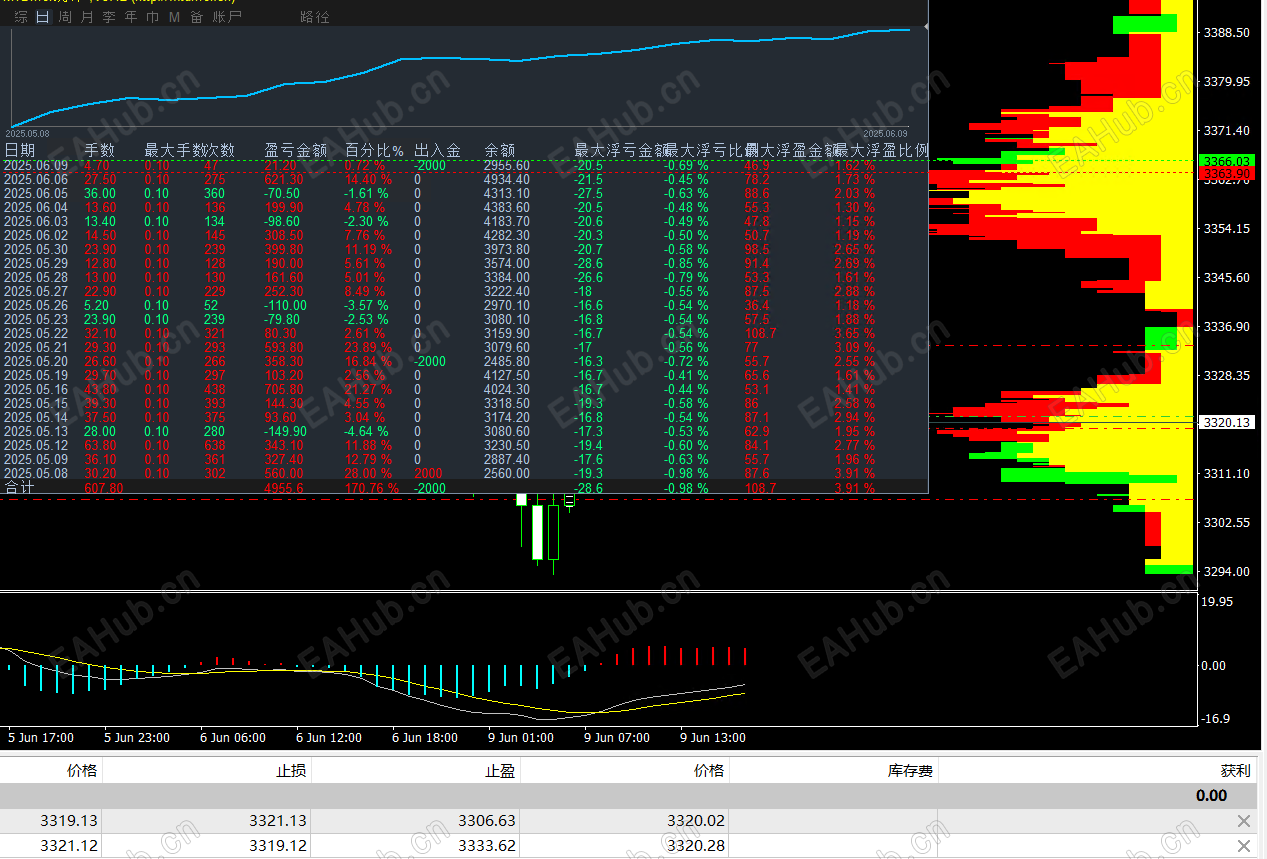Click the 出入金 column header
1267x859 pixels.
(x=438, y=150)
